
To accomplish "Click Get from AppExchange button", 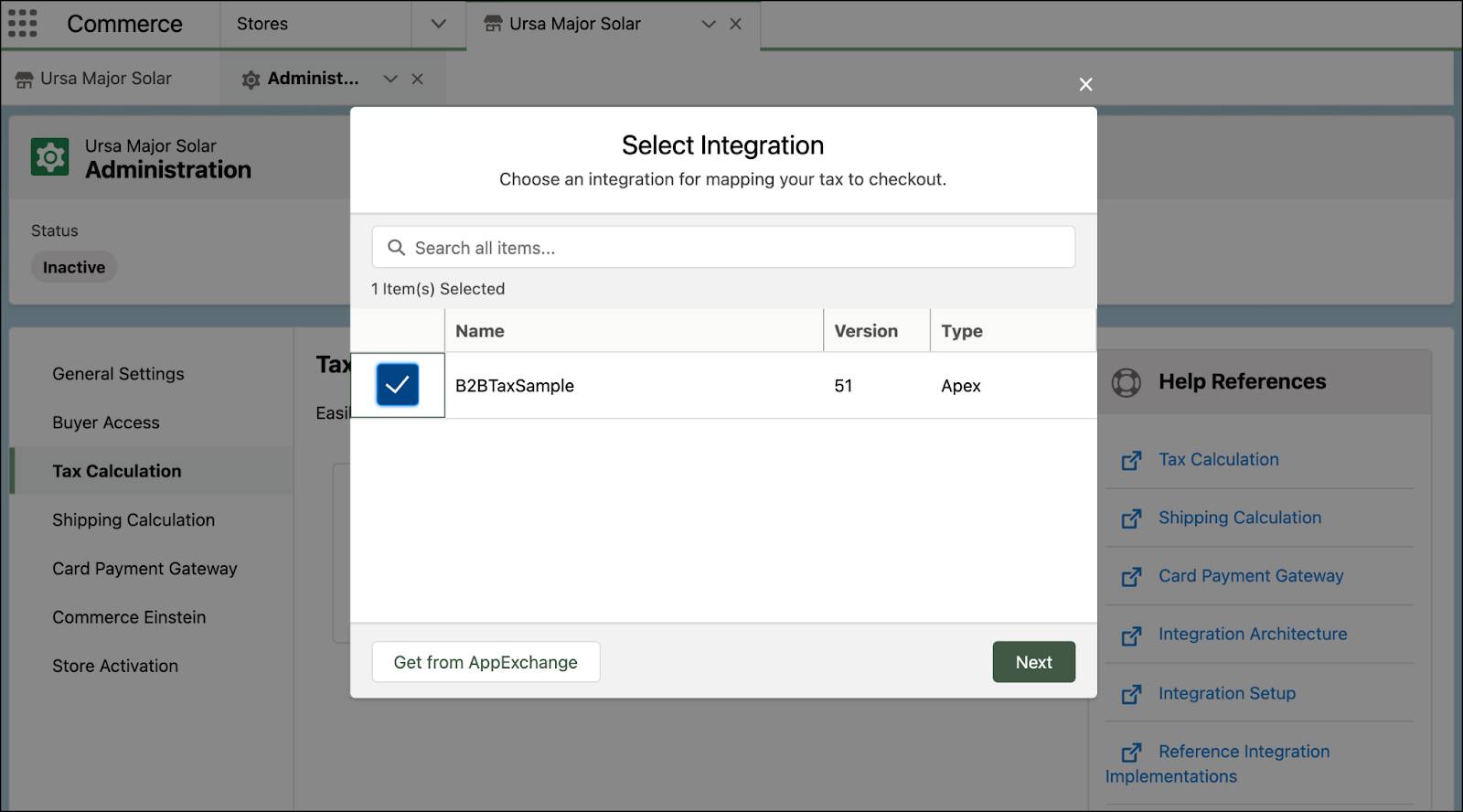I will 486,662.
